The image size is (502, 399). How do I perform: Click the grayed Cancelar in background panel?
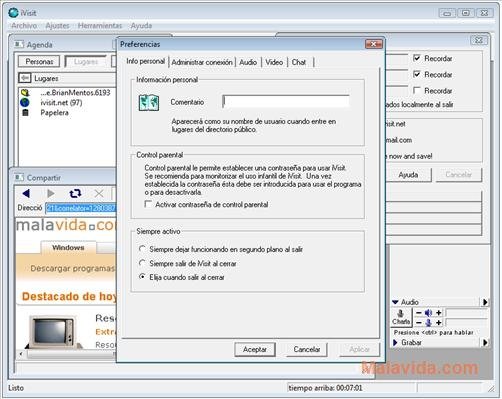(459, 175)
